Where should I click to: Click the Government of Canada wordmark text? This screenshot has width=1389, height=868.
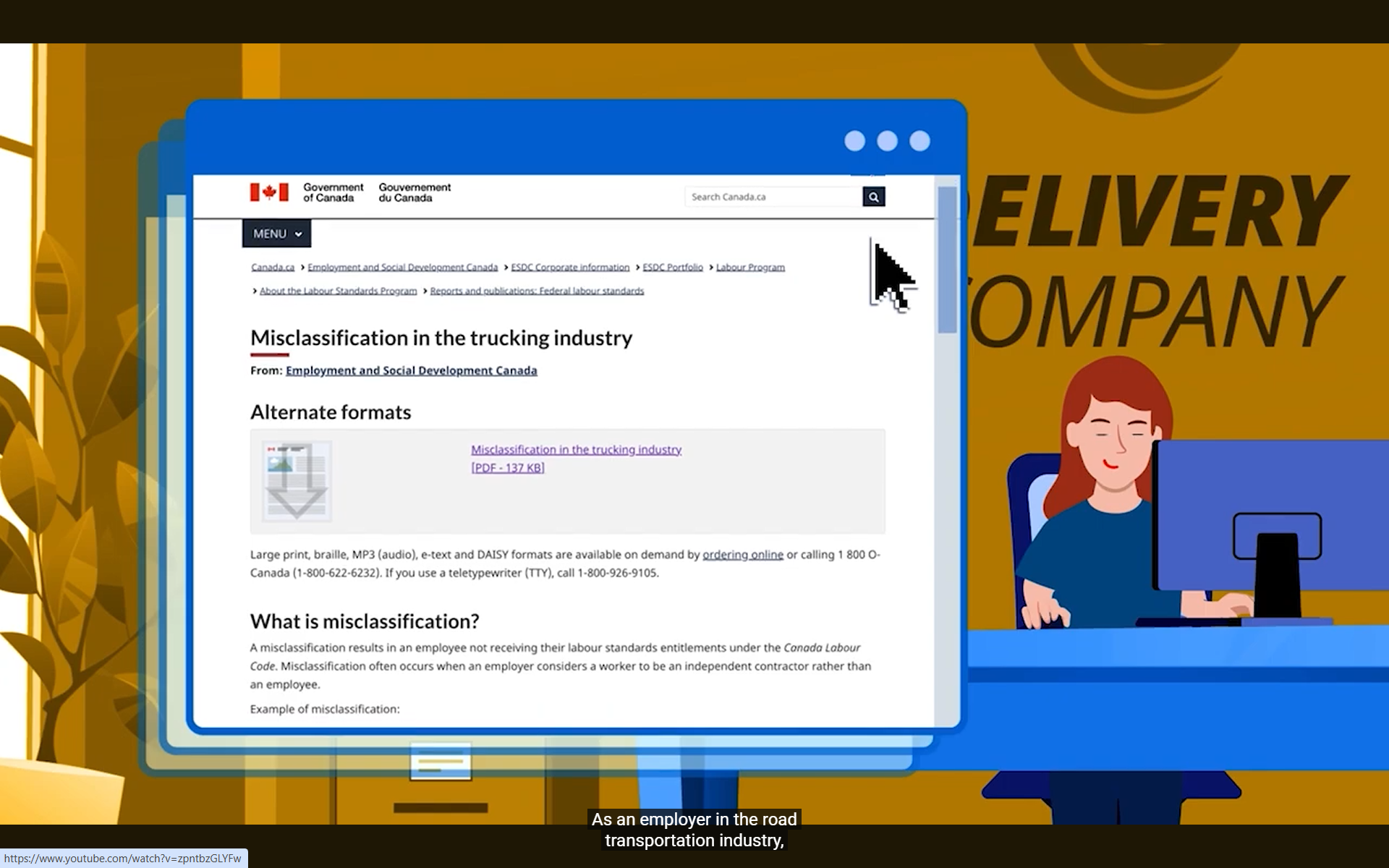[333, 192]
